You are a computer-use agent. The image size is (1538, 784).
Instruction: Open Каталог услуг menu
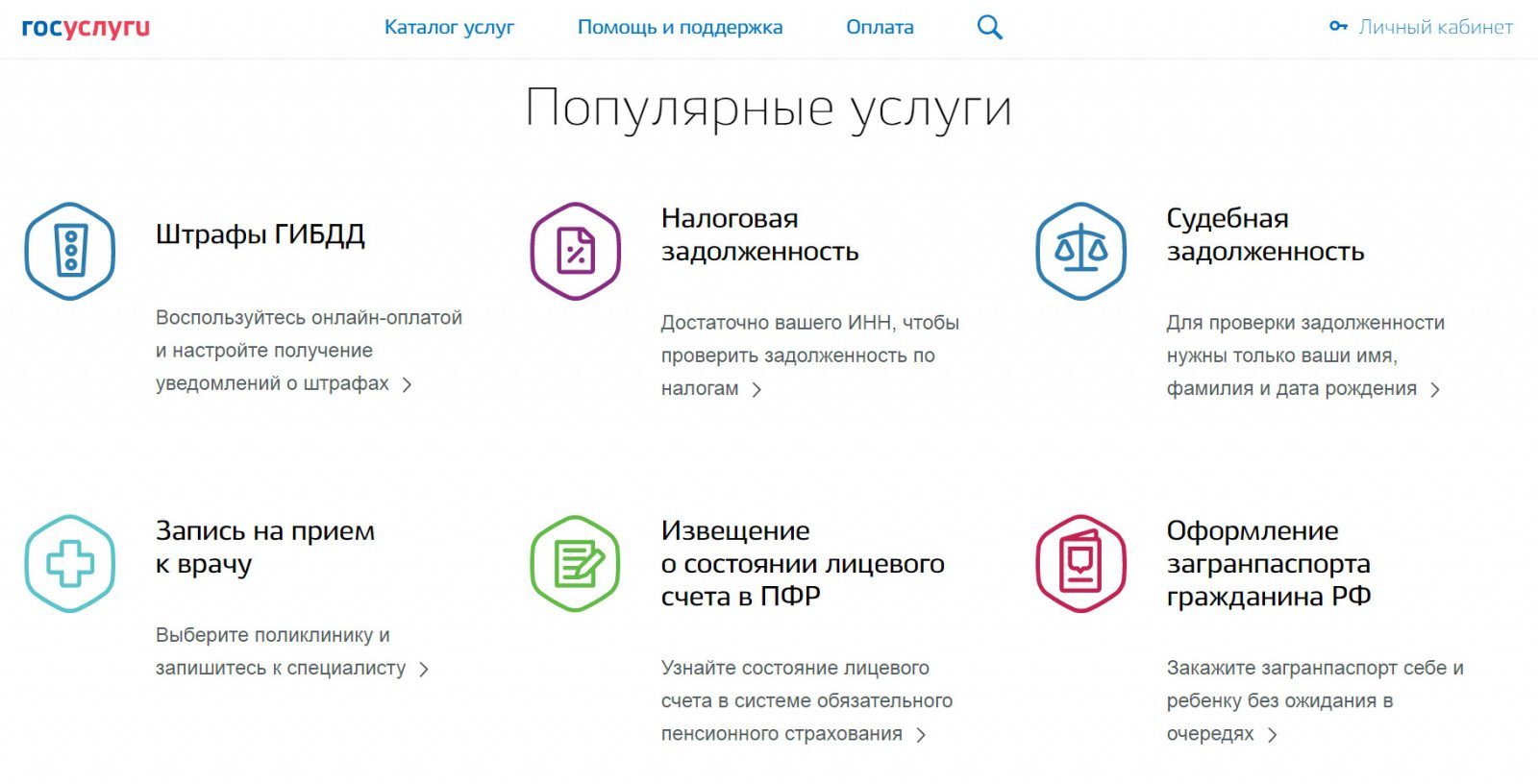pyautogui.click(x=449, y=27)
